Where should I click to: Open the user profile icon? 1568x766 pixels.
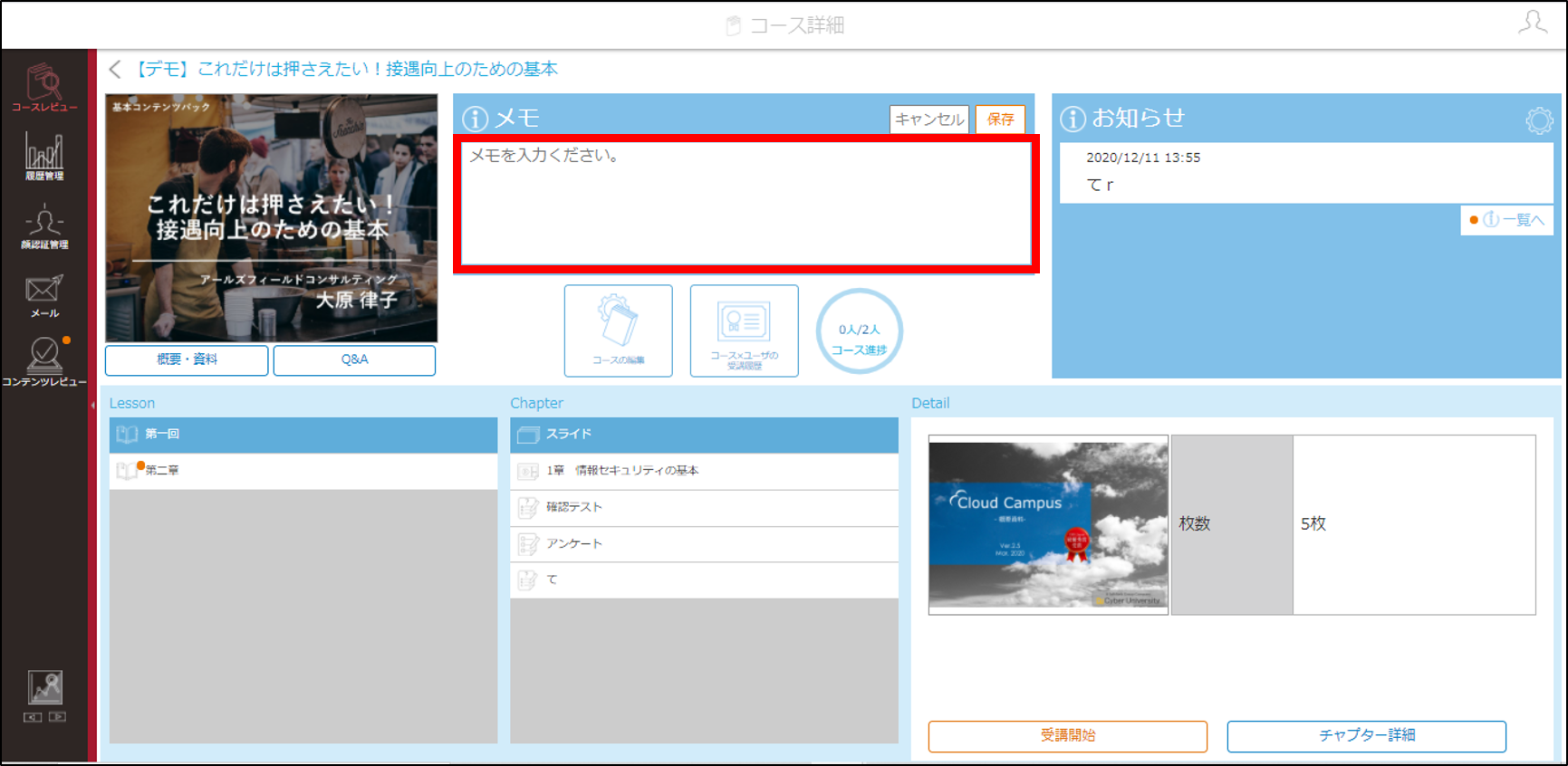click(1533, 23)
